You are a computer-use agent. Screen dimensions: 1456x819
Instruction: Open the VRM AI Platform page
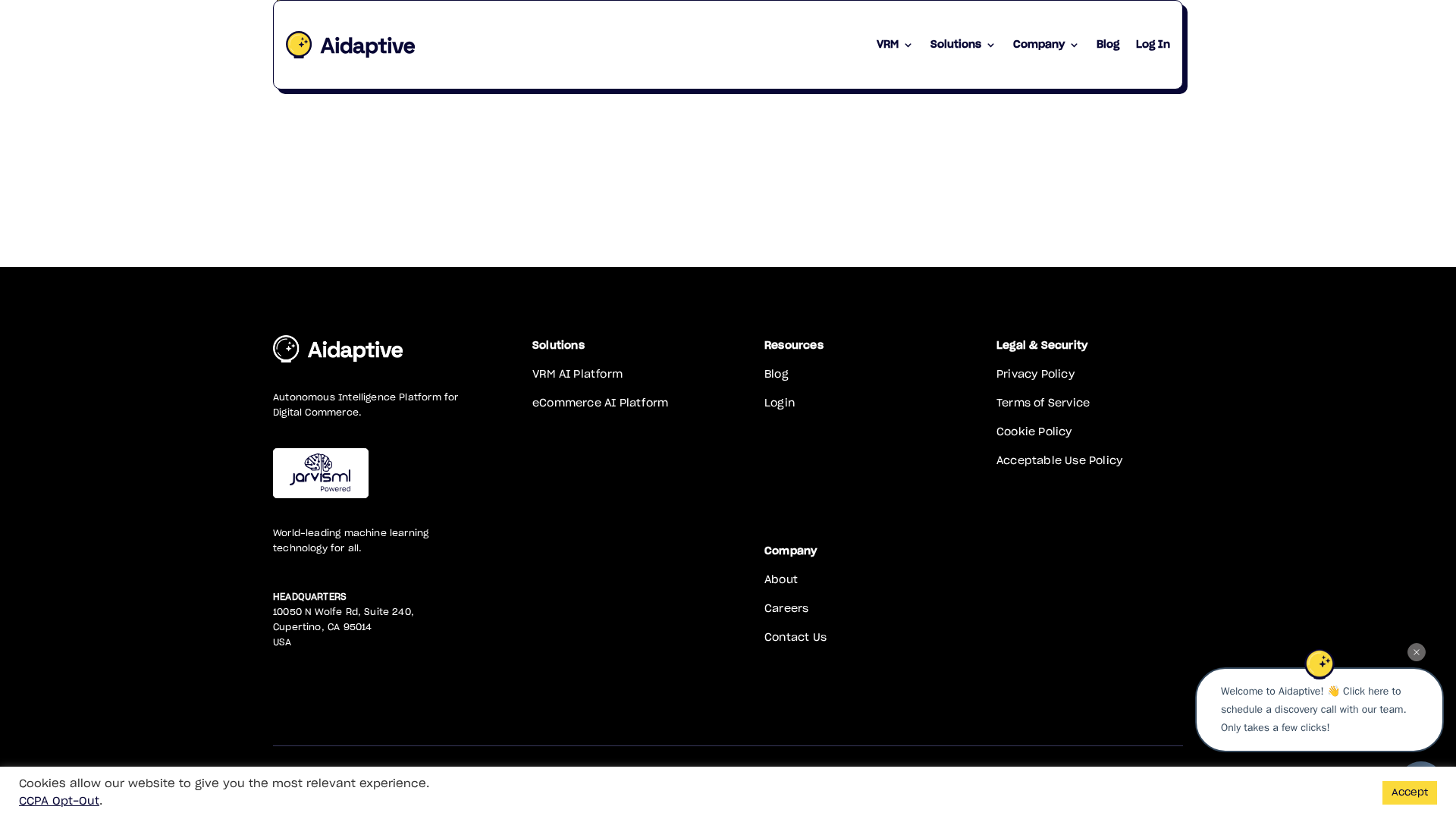point(577,374)
